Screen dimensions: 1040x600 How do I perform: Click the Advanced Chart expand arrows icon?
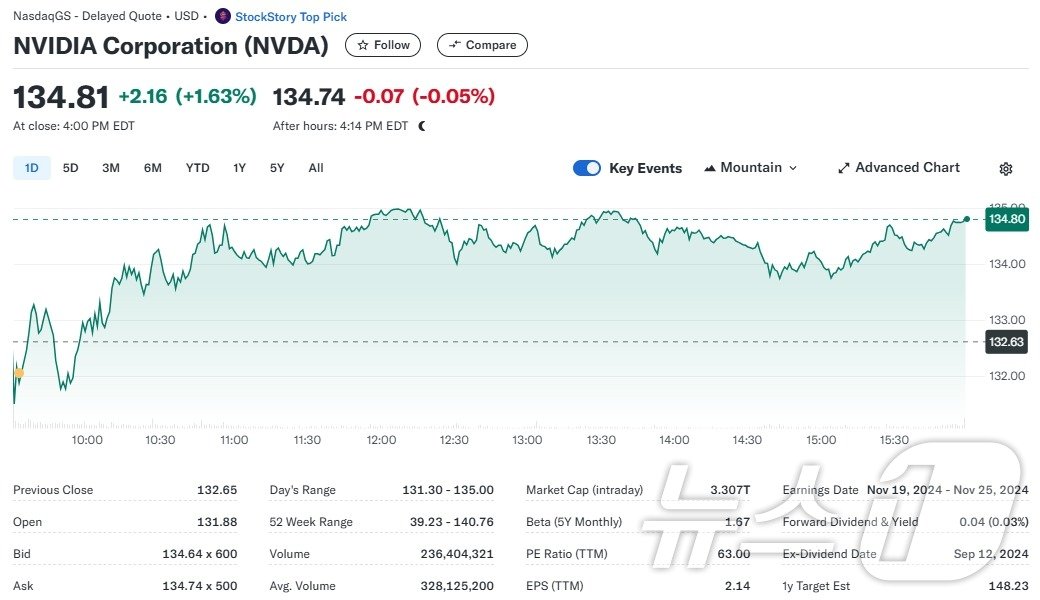(843, 168)
